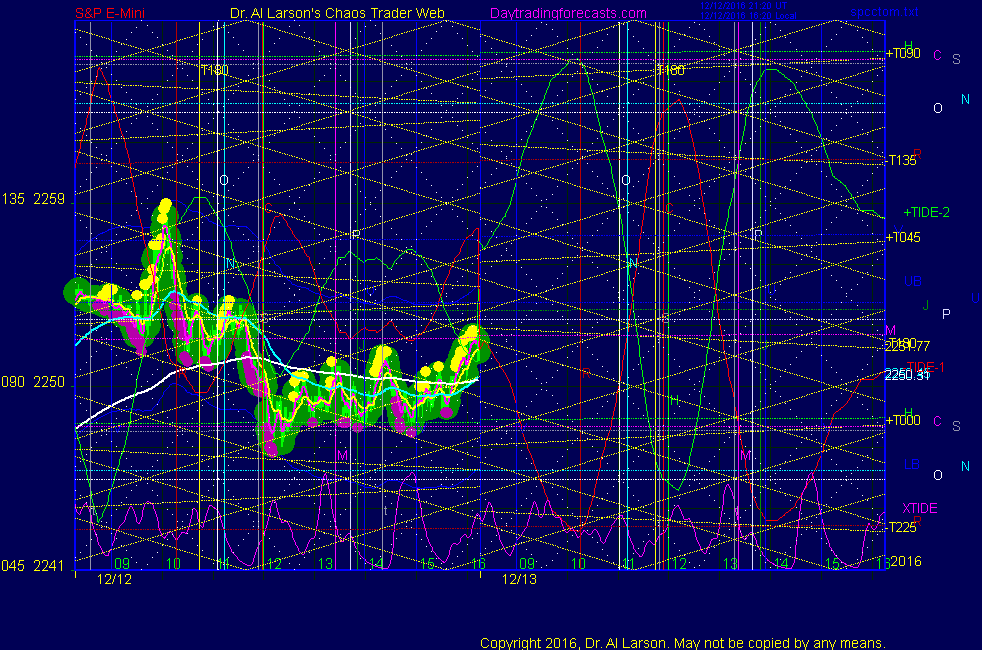Click the '12/12/2016 21:20 UT' timestamp
This screenshot has width=982, height=650.
[743, 6]
